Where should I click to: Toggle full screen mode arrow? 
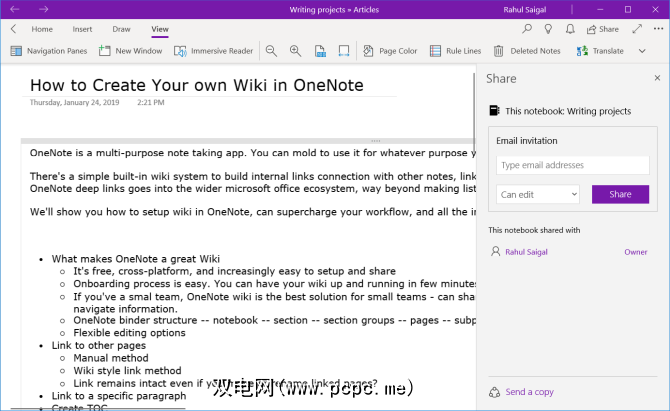click(x=637, y=29)
